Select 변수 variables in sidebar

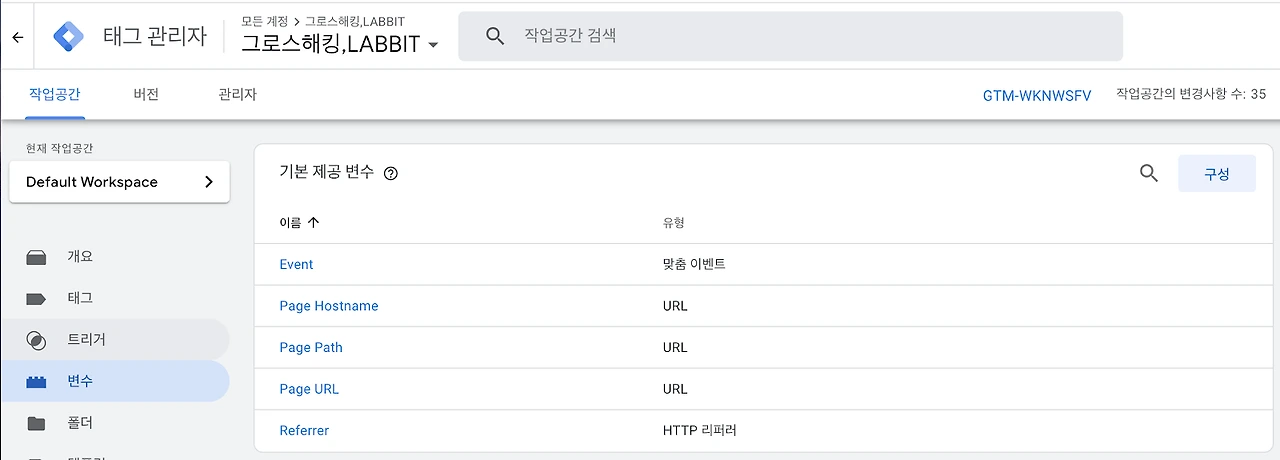click(x=80, y=381)
